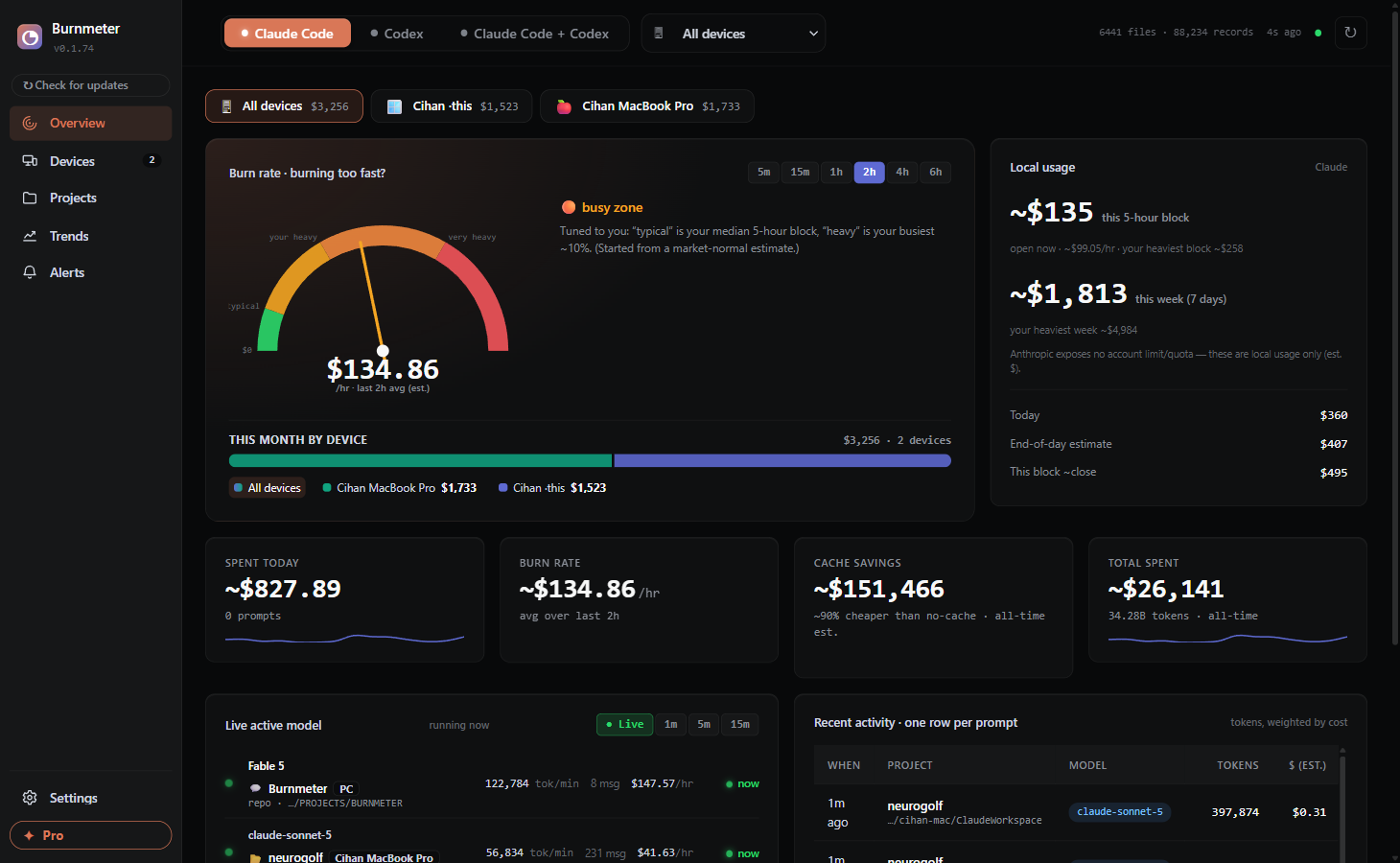This screenshot has width=1400, height=863.
Task: Switch Live active model to 5m
Action: click(704, 724)
